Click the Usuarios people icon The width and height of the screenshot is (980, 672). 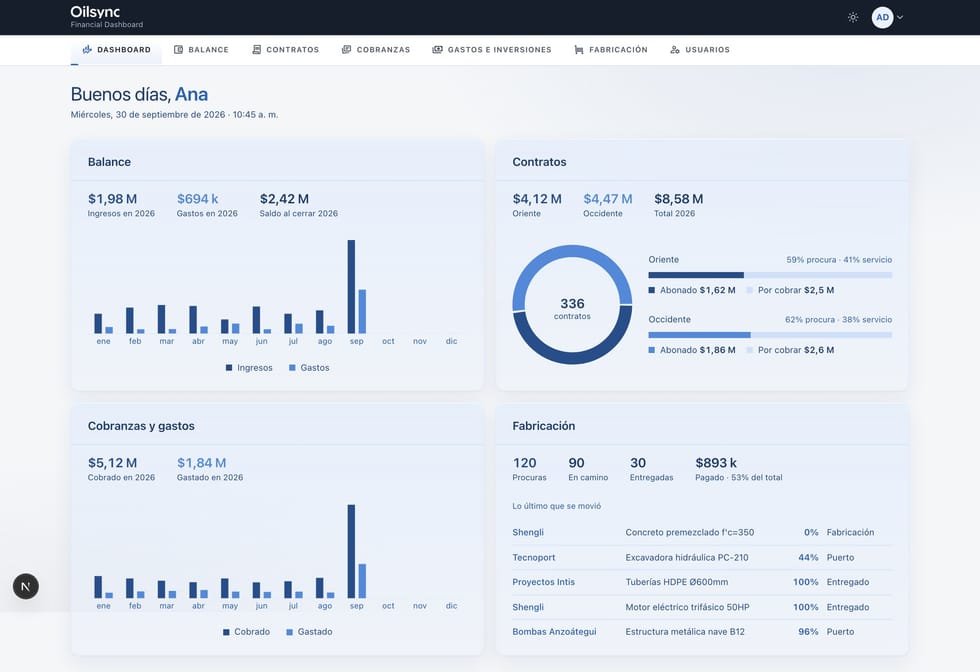675,49
